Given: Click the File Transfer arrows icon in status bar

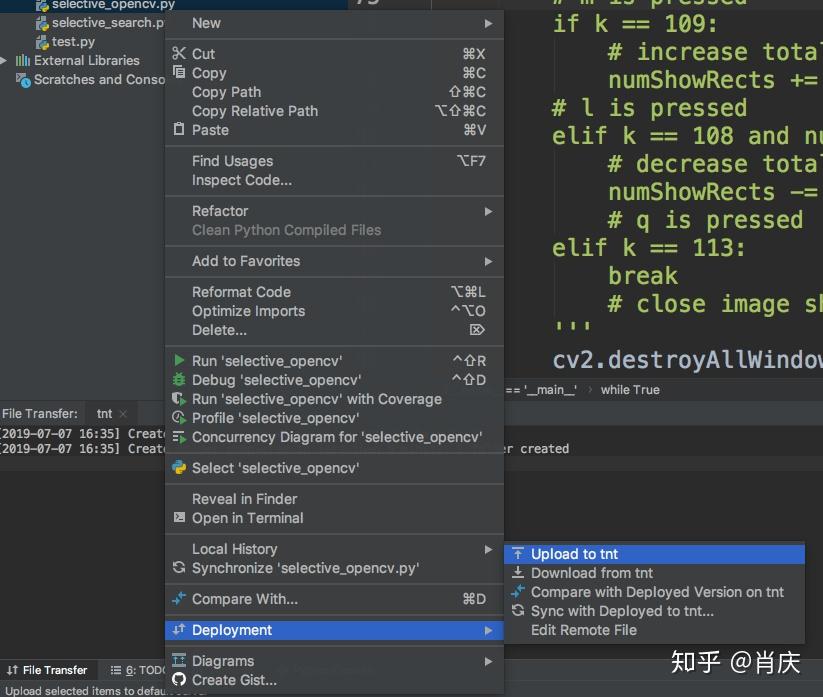Looking at the screenshot, I should tap(12, 670).
